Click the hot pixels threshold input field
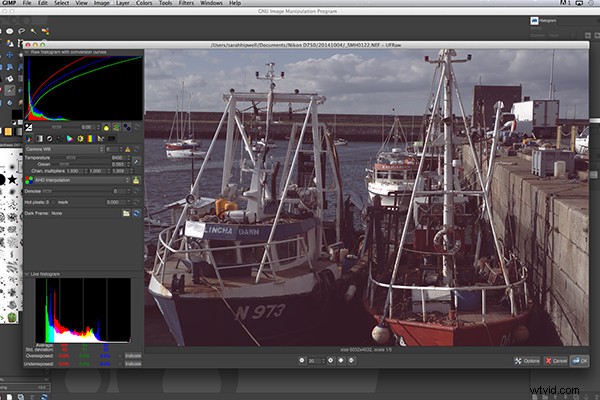 click(x=116, y=202)
